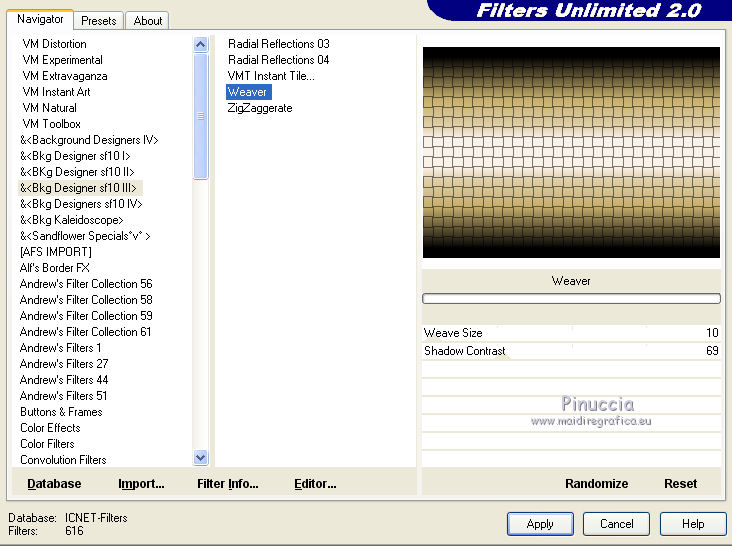Open Filter Info...
Image resolution: width=732 pixels, height=546 pixels.
[227, 483]
